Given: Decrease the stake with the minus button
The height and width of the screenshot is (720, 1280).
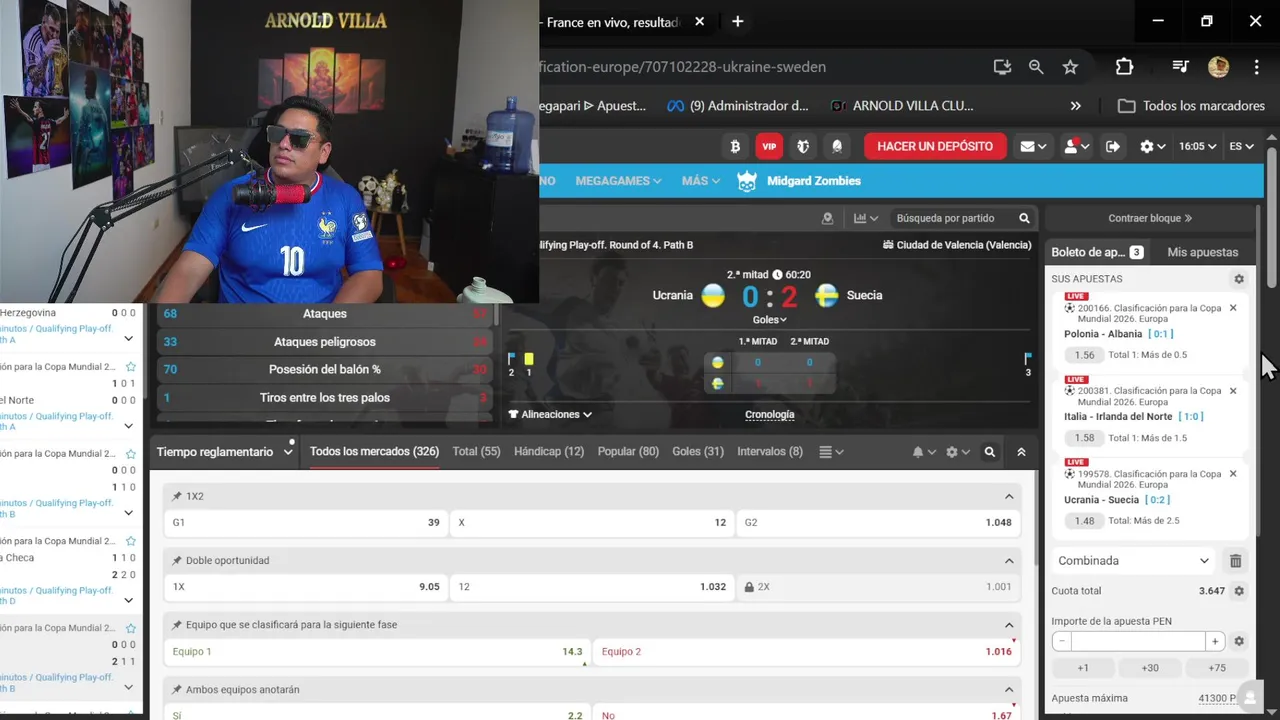Looking at the screenshot, I should (x=1061, y=641).
